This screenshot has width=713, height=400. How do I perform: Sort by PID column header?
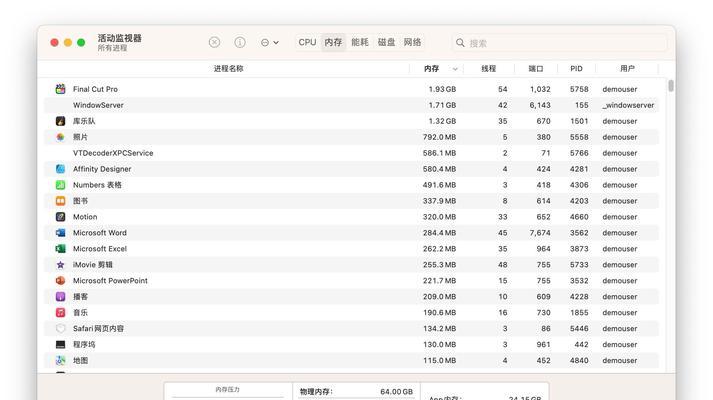point(576,69)
